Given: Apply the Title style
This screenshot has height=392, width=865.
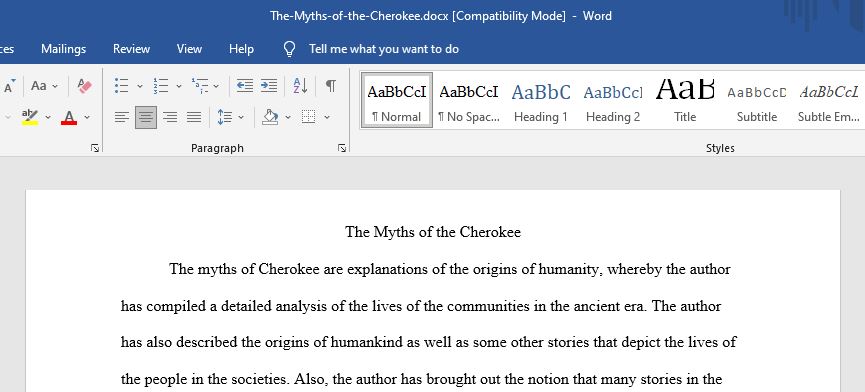Looking at the screenshot, I should pyautogui.click(x=685, y=101).
